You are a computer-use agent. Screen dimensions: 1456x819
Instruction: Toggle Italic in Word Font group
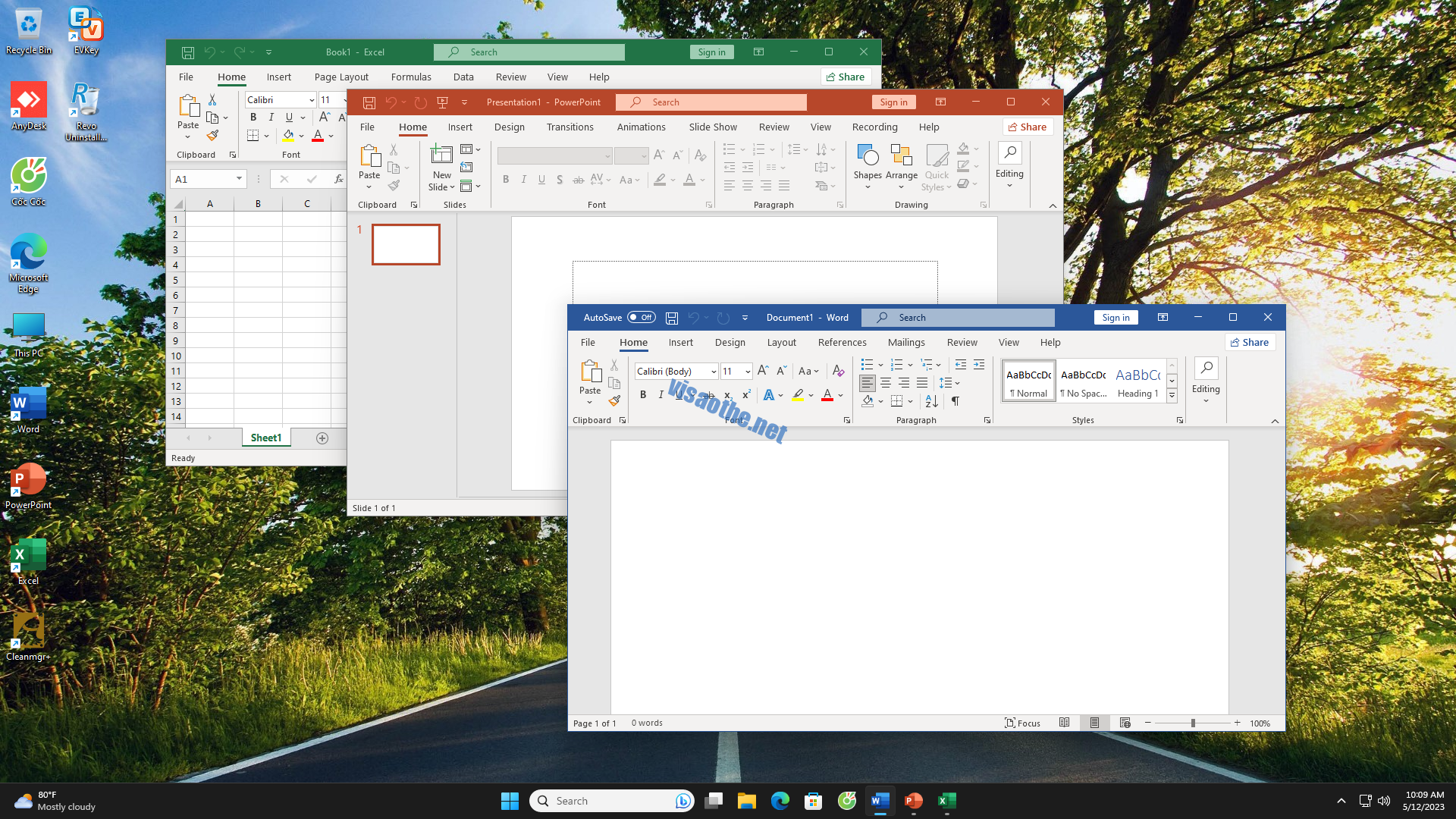661,394
